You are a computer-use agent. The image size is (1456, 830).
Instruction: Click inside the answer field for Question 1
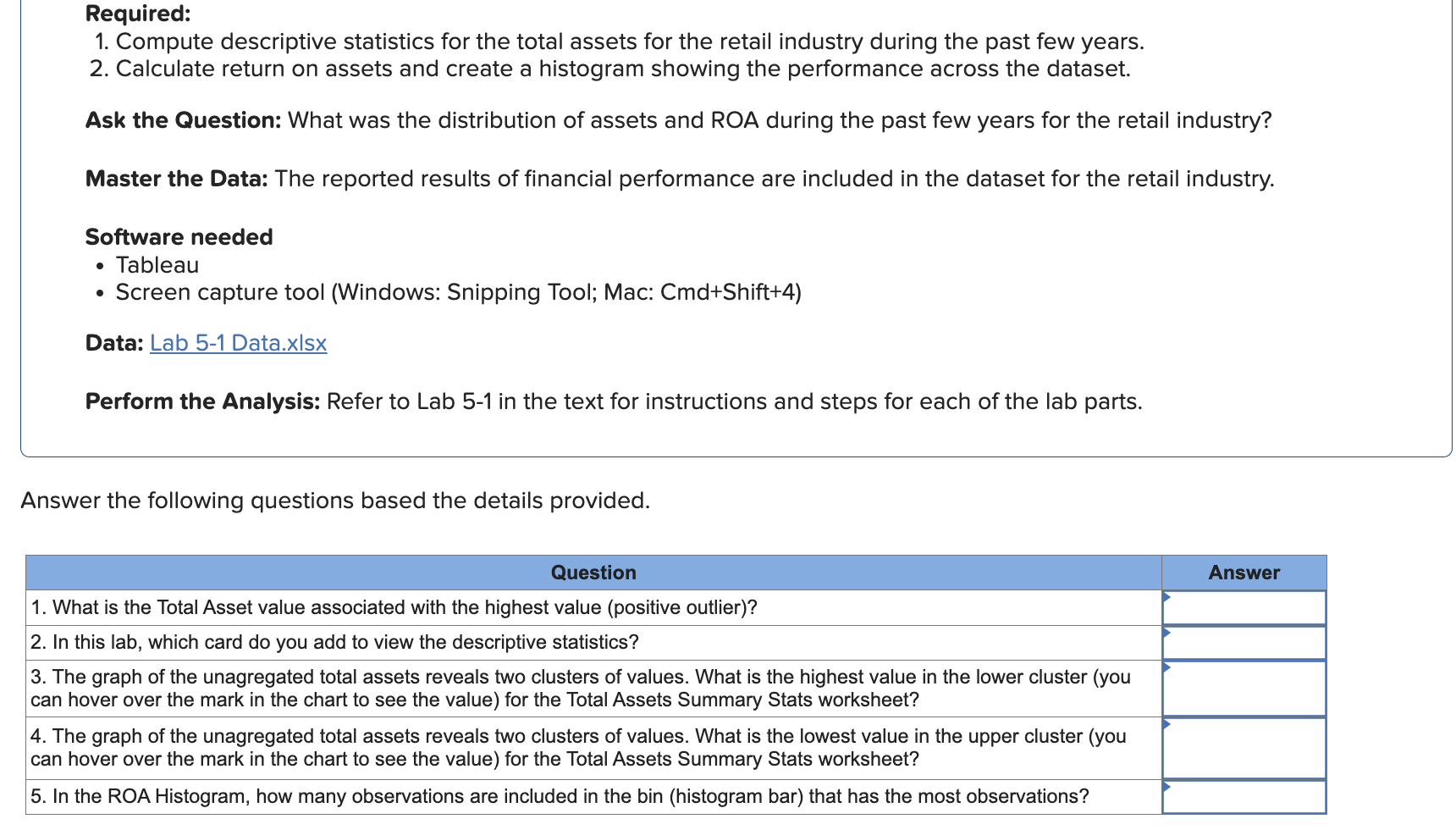click(1243, 607)
